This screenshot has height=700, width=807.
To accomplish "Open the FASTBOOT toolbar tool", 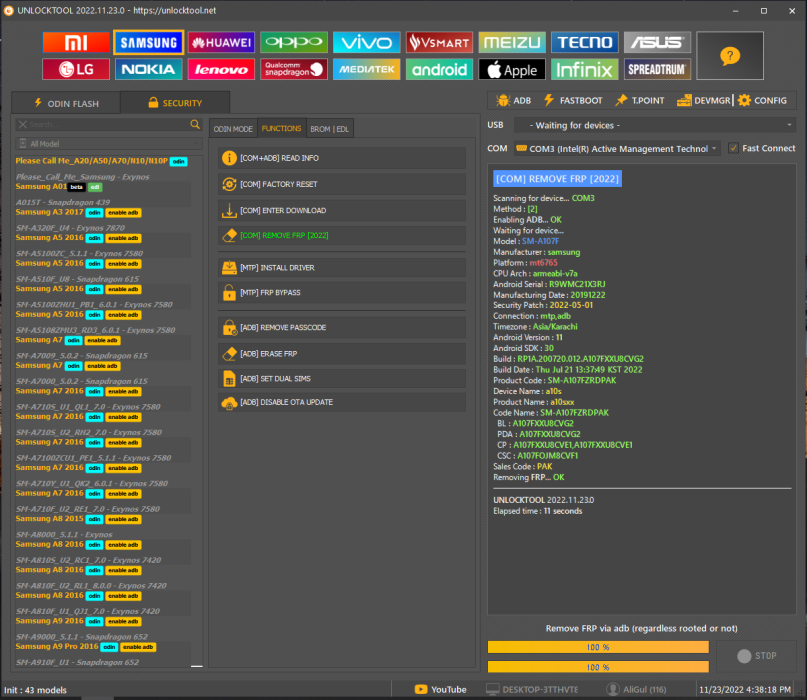I will click(573, 100).
